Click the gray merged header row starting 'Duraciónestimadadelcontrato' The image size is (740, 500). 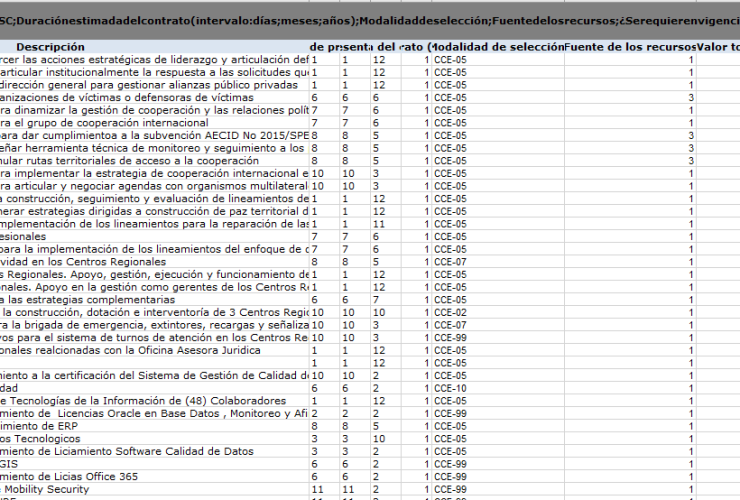370,21
